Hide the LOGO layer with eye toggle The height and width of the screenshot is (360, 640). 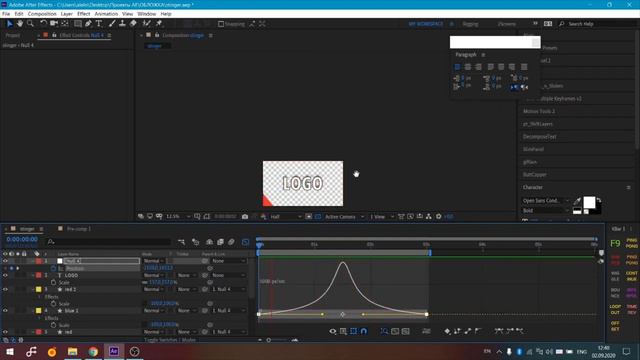5,276
